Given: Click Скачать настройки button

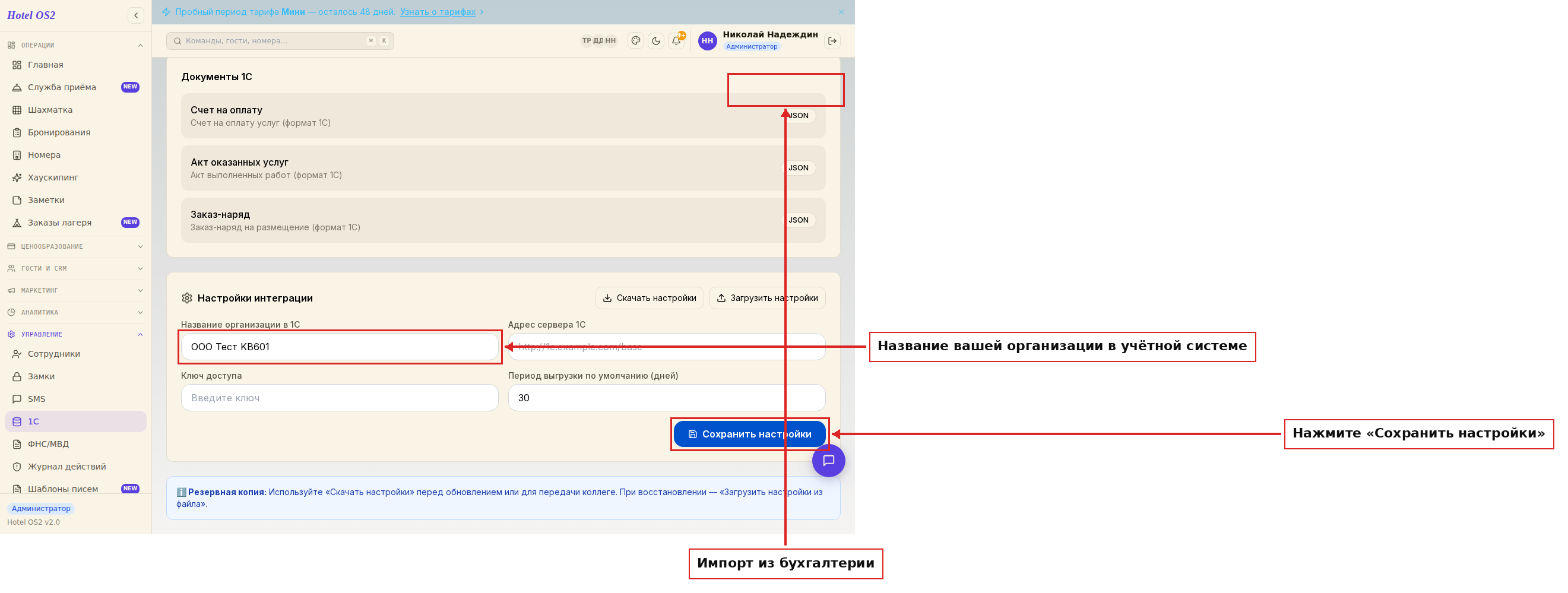Looking at the screenshot, I should click(649, 298).
